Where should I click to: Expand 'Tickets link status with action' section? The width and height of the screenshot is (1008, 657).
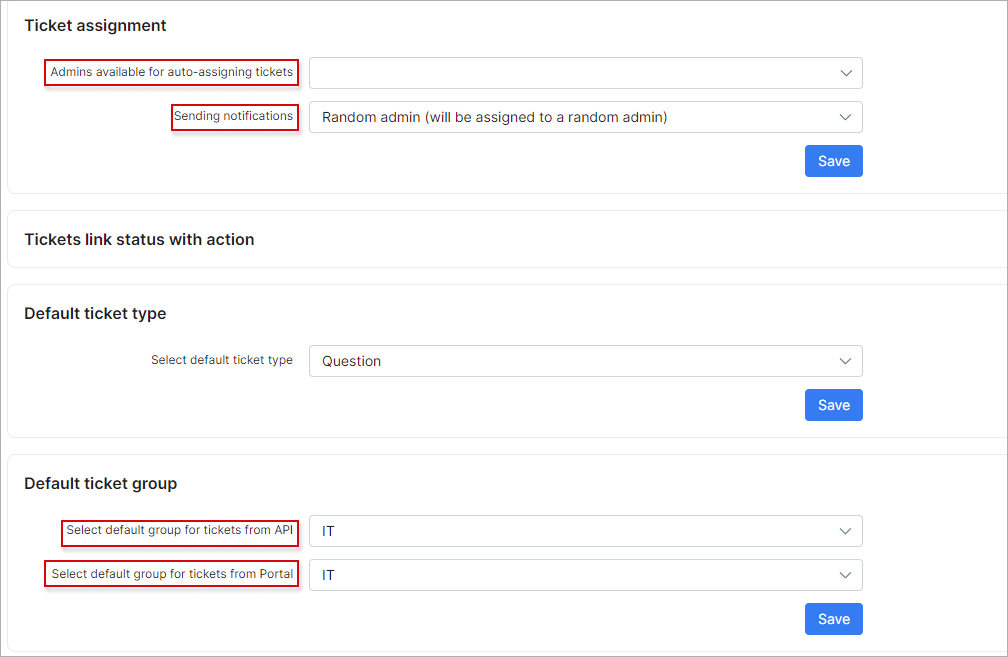click(x=139, y=240)
